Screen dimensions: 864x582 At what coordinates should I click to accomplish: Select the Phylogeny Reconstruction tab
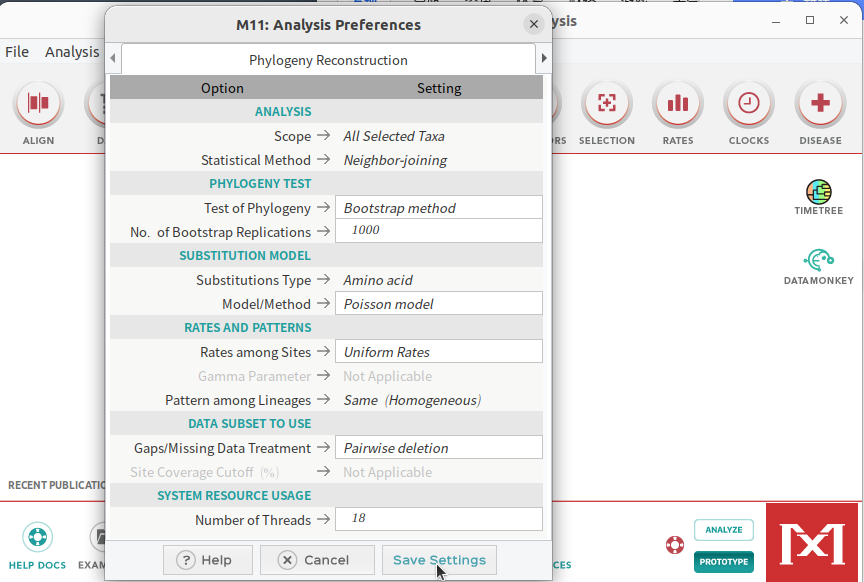click(x=328, y=60)
